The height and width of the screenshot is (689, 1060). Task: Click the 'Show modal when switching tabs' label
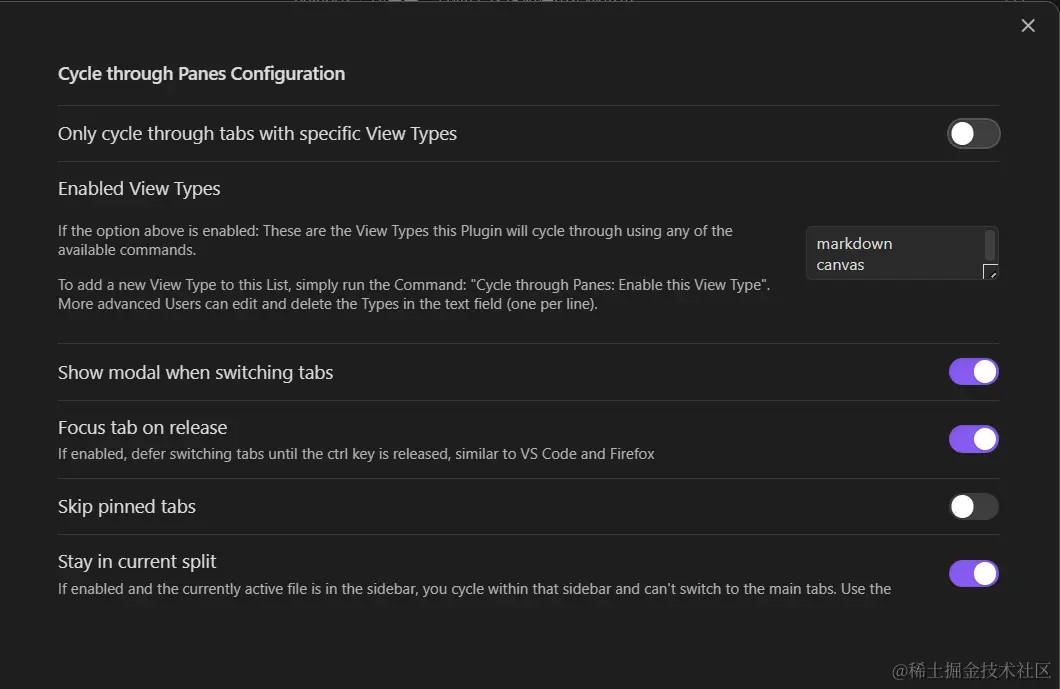coord(195,373)
